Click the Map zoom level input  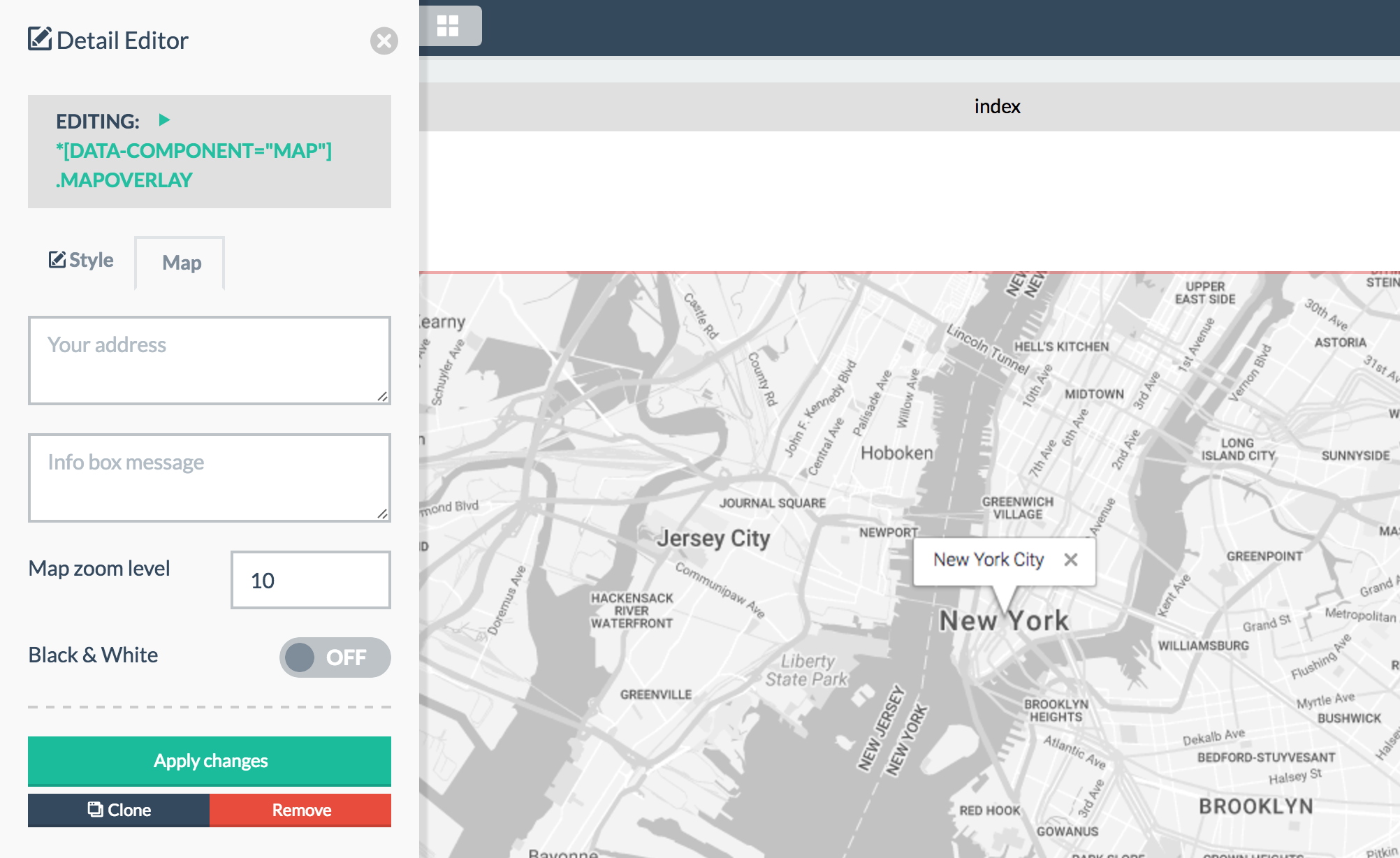(x=311, y=580)
